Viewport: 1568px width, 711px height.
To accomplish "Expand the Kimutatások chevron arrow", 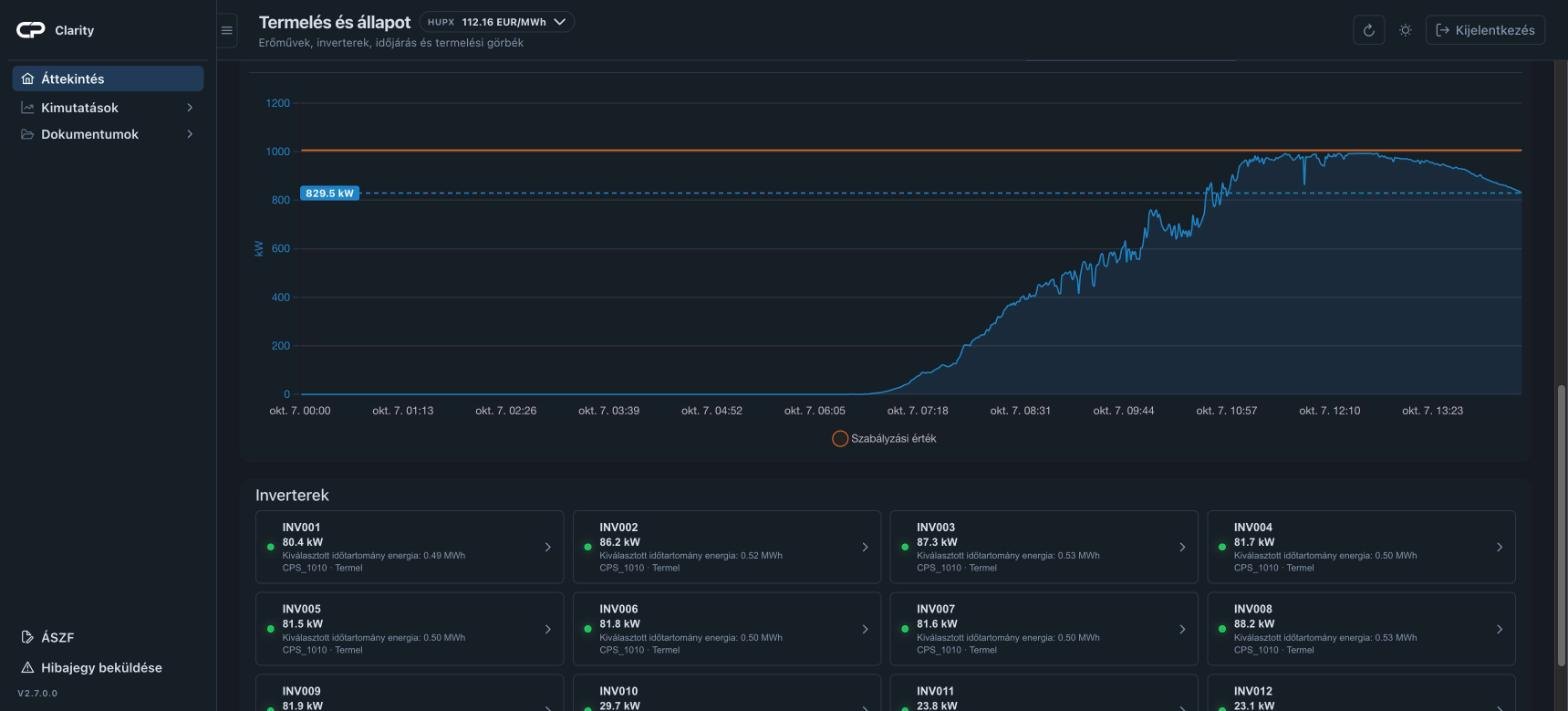I will point(190,107).
